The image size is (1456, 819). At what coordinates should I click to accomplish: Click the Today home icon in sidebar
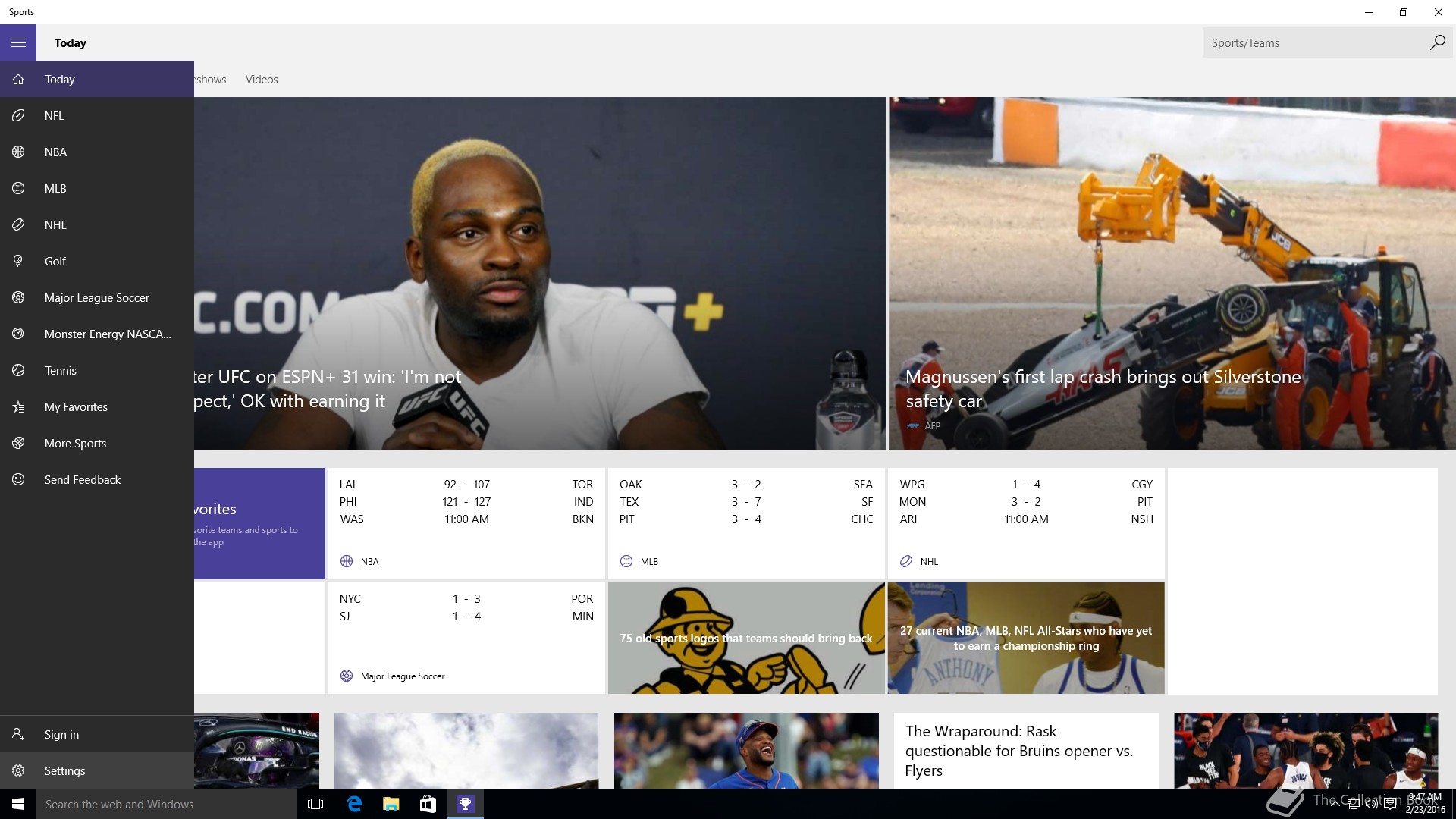(x=18, y=80)
